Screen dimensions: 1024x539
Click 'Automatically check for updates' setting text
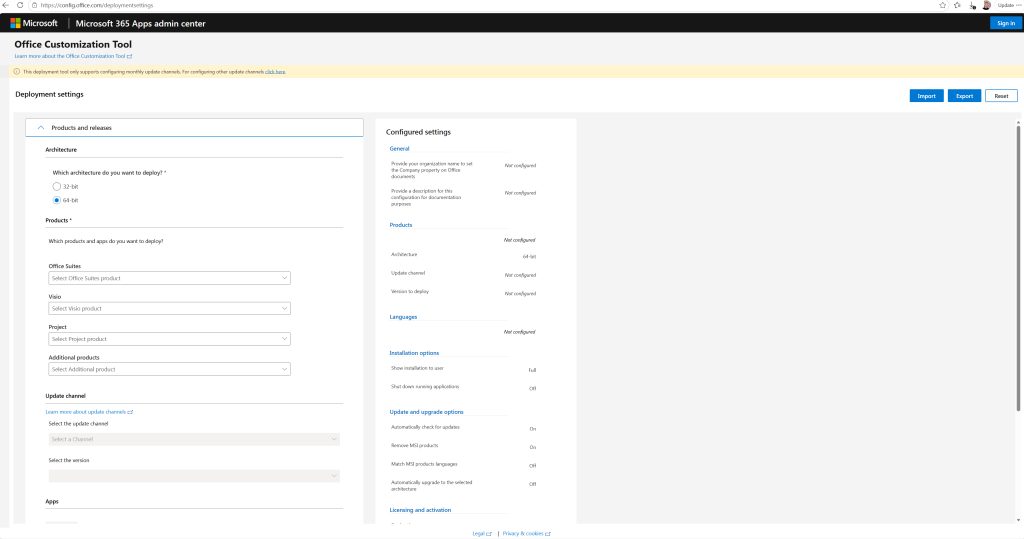425,427
